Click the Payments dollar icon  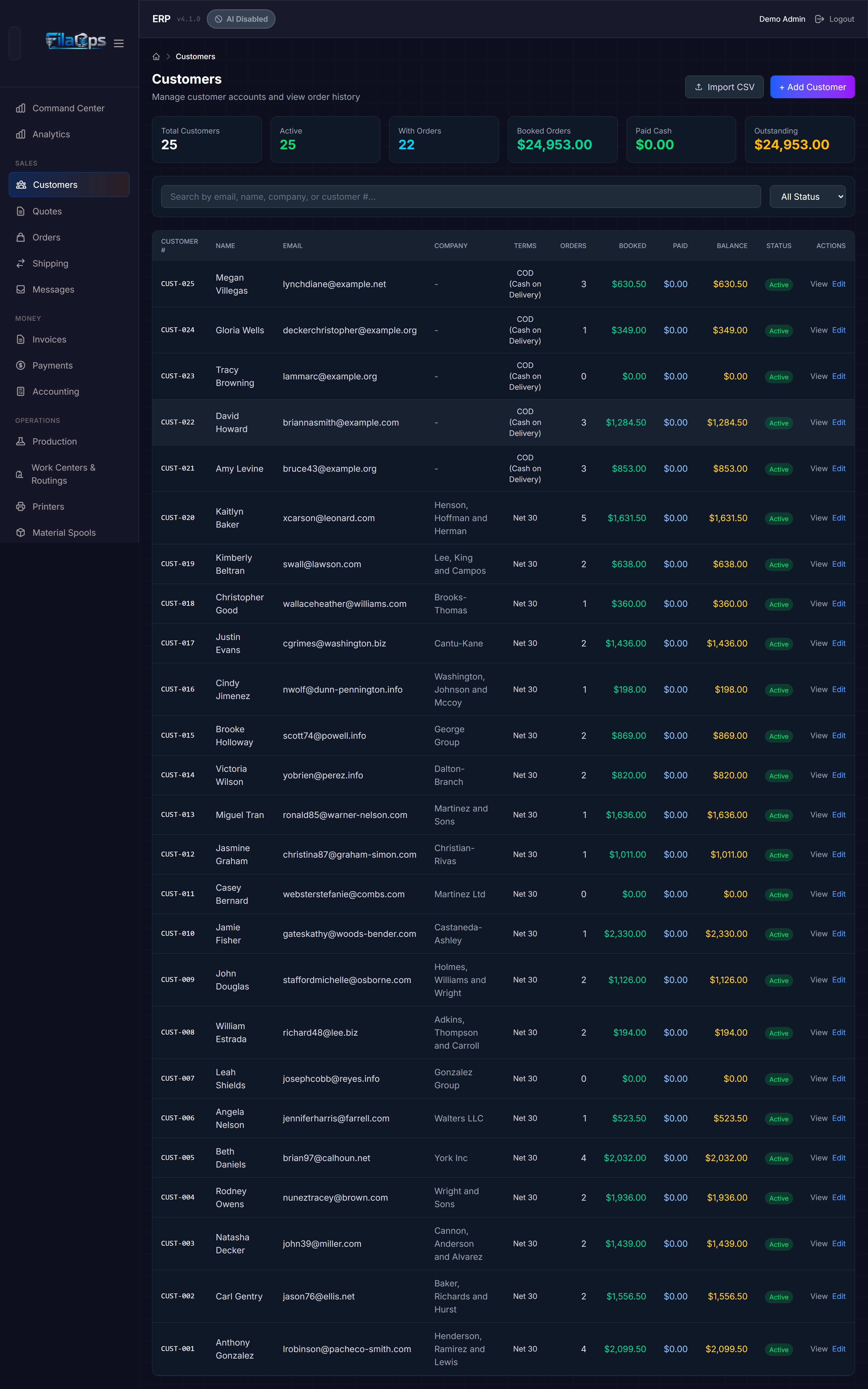(21, 365)
